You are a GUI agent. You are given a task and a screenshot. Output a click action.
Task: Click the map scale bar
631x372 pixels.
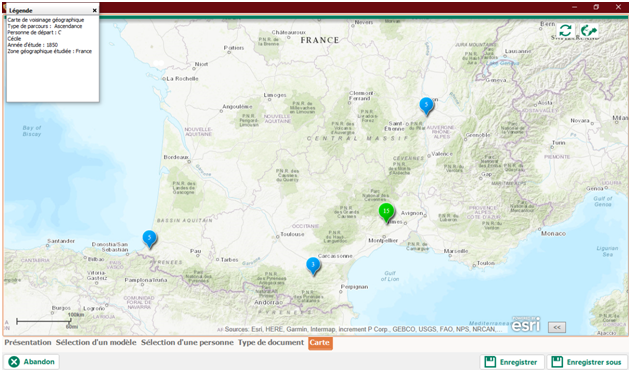pyautogui.click(x=43, y=321)
